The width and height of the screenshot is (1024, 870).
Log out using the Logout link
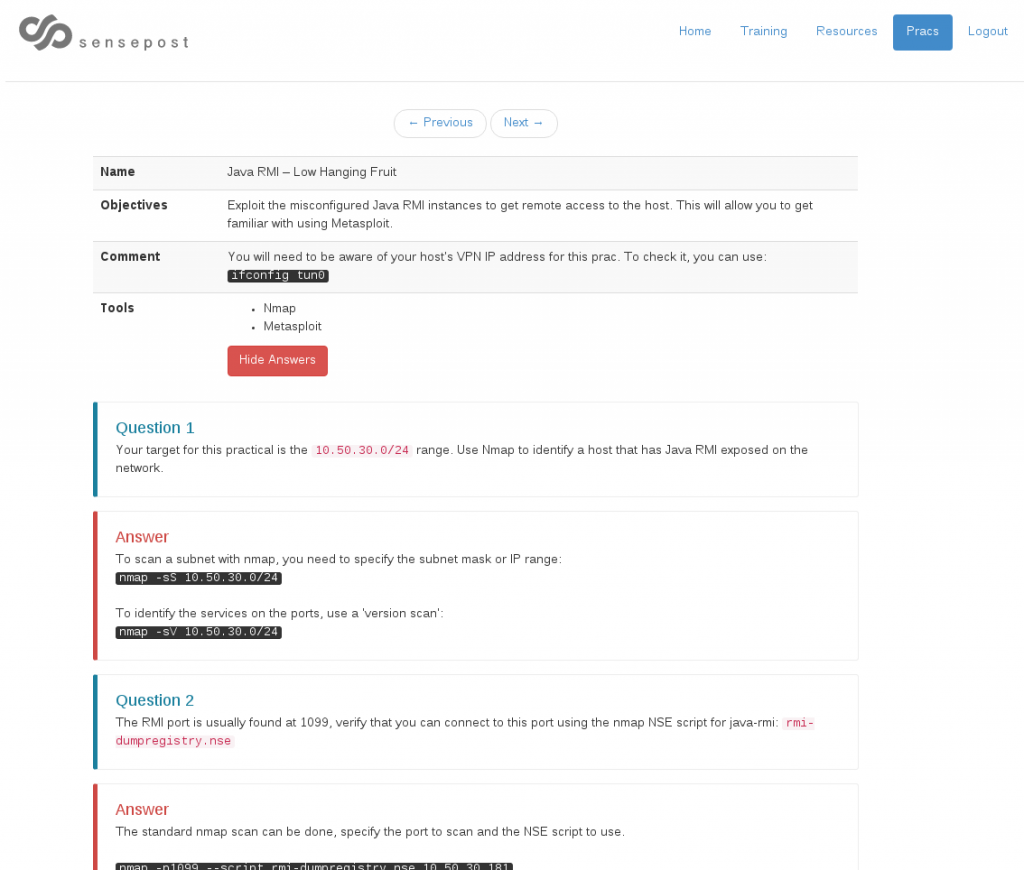(x=987, y=32)
